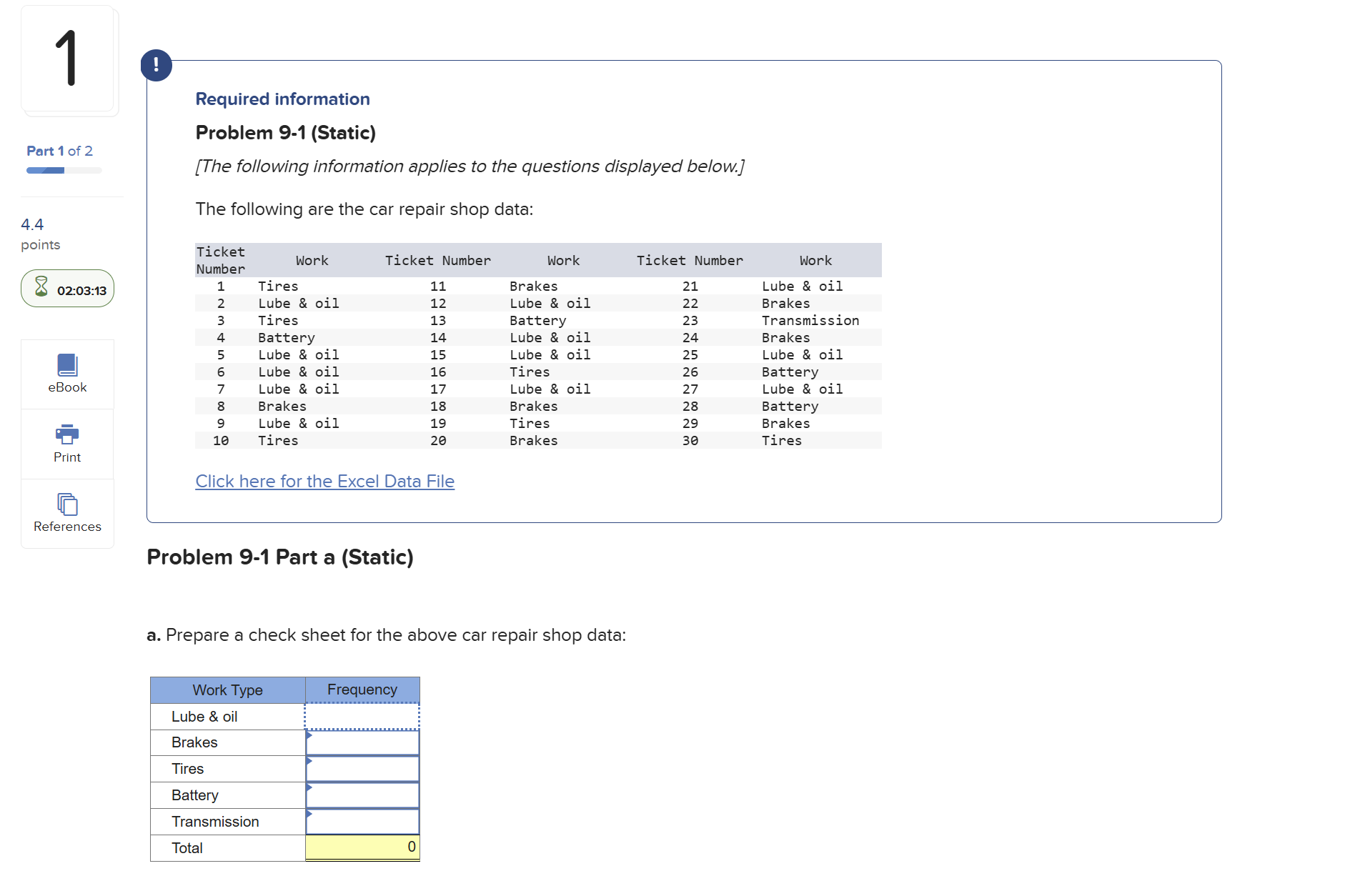
Task: Click the hourglass timer icon
Action: (x=41, y=289)
